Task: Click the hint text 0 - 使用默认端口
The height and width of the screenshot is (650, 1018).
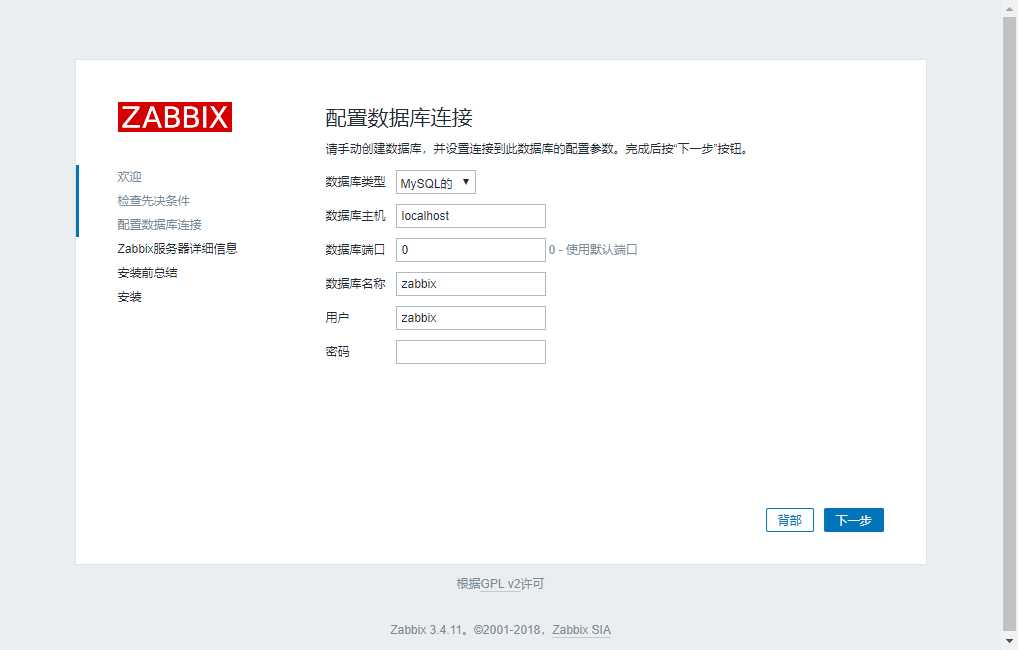Action: click(593, 249)
